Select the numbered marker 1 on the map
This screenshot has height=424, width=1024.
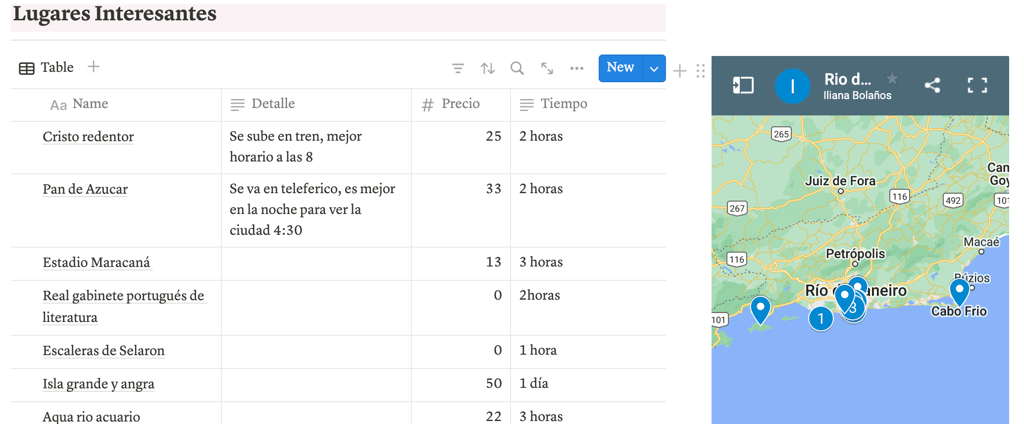[821, 319]
